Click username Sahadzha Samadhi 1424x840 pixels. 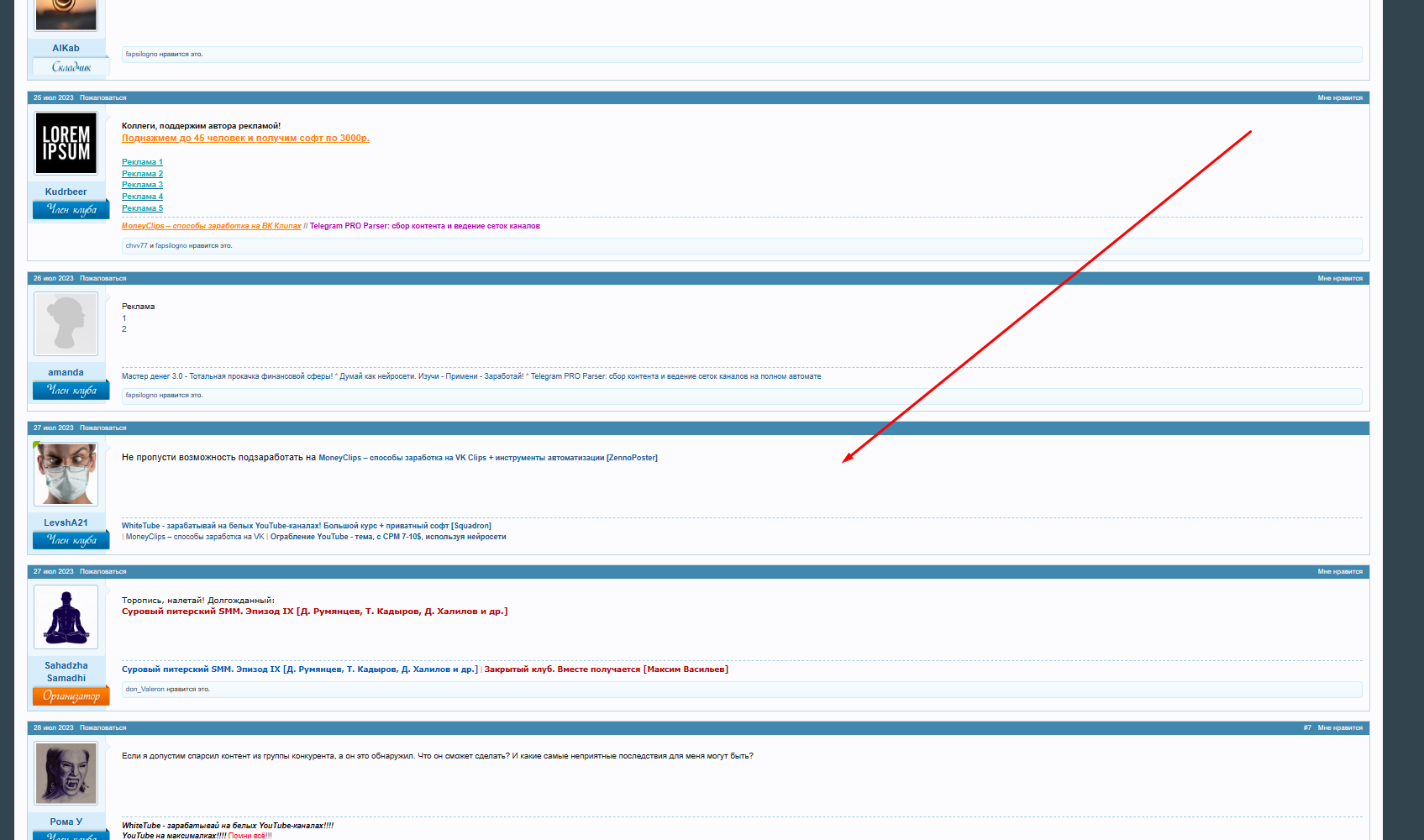click(x=66, y=671)
